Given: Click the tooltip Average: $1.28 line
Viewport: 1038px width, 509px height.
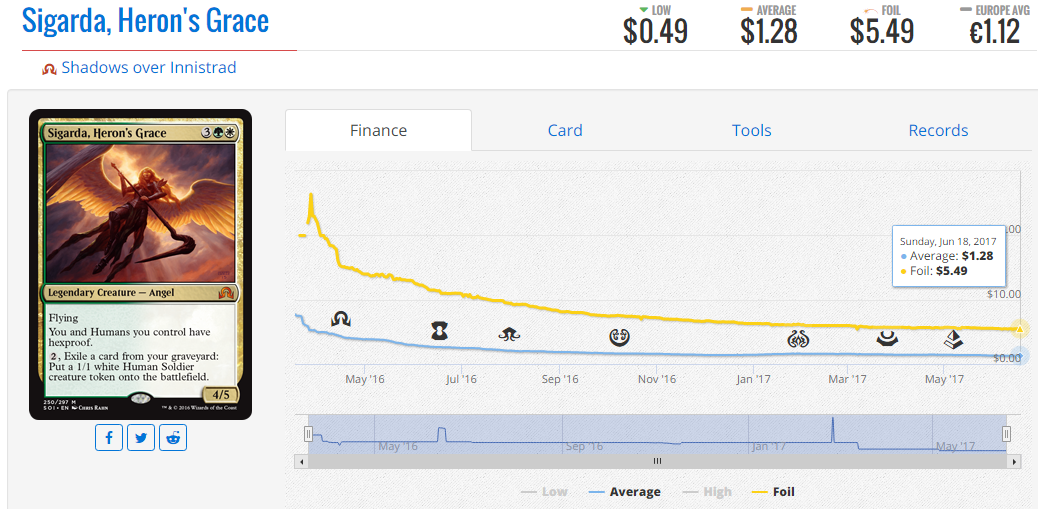Looking at the screenshot, I should (x=947, y=255).
